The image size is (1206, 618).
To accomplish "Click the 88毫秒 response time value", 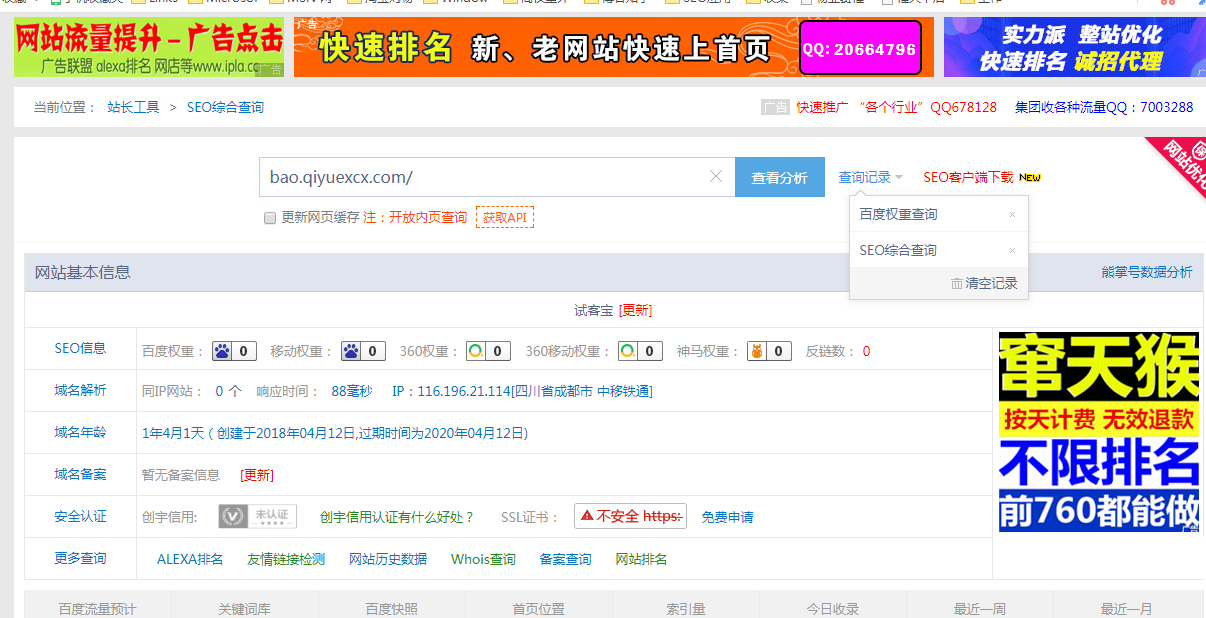I will pyautogui.click(x=352, y=391).
